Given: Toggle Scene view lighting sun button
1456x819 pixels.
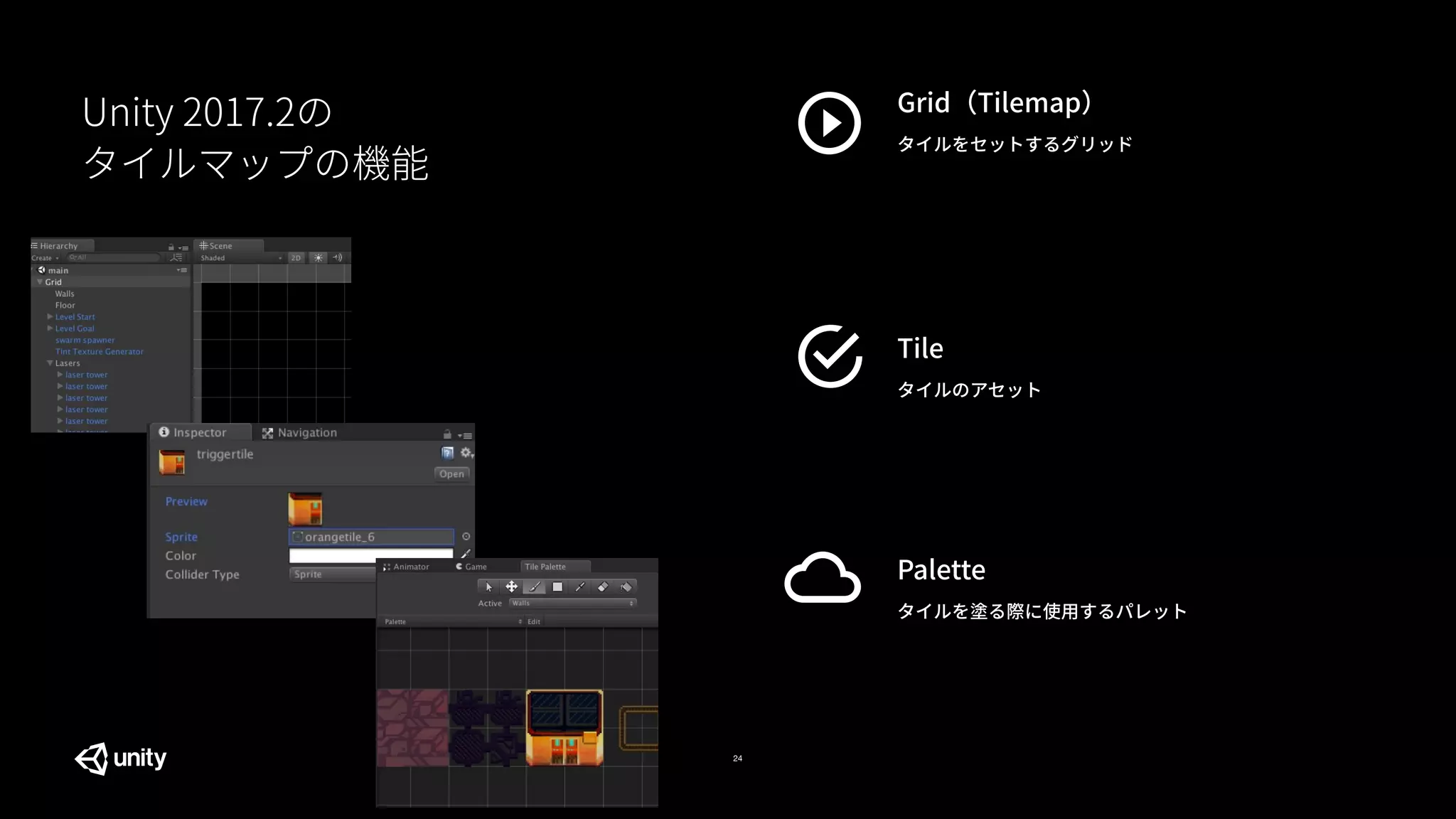Looking at the screenshot, I should [318, 258].
